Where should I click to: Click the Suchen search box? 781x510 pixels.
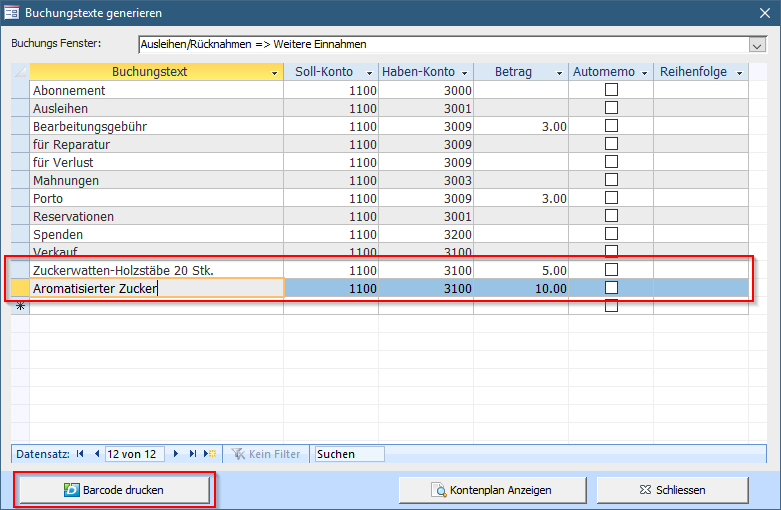350,454
